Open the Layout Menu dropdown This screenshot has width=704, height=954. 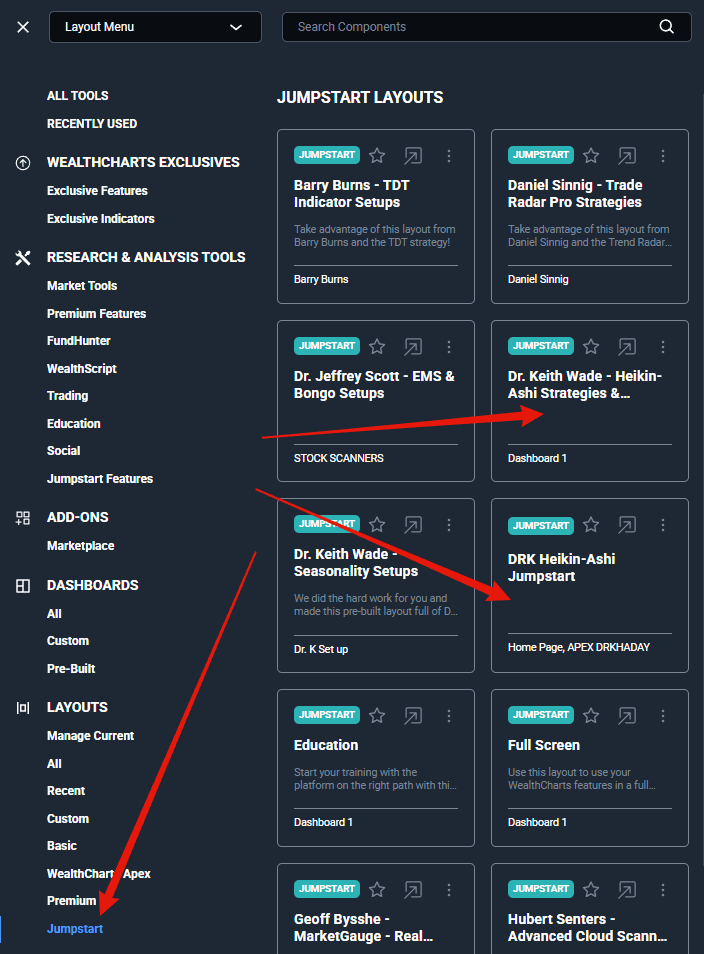[155, 27]
